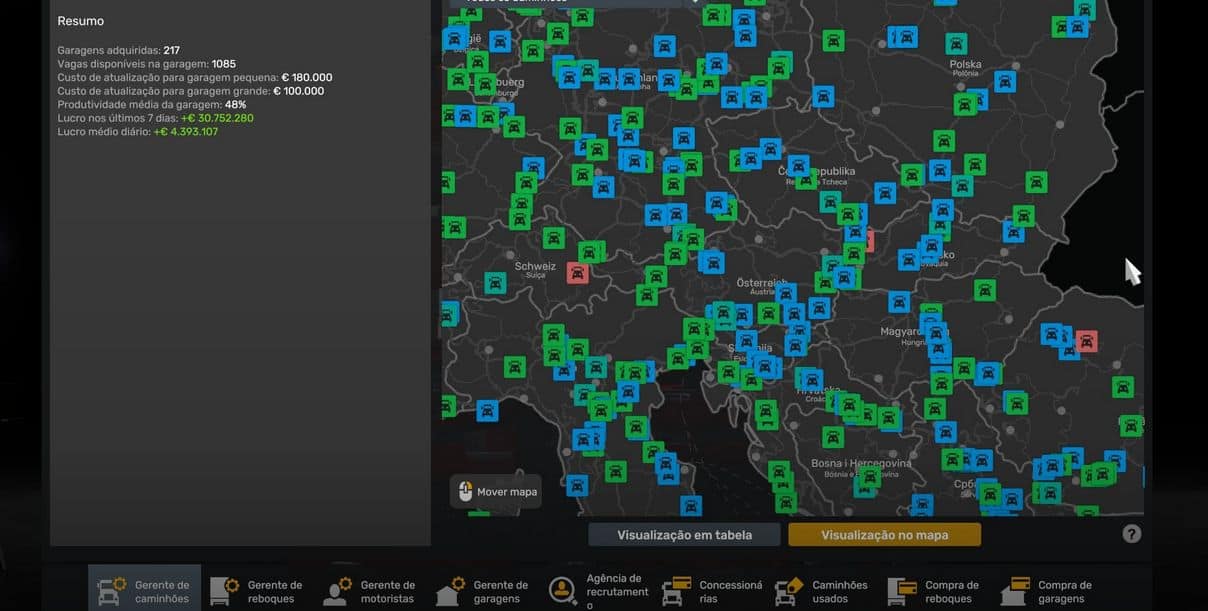The image size is (1208, 611).
Task: Visit Concessionárias truck dealer
Action: pyautogui.click(x=709, y=591)
